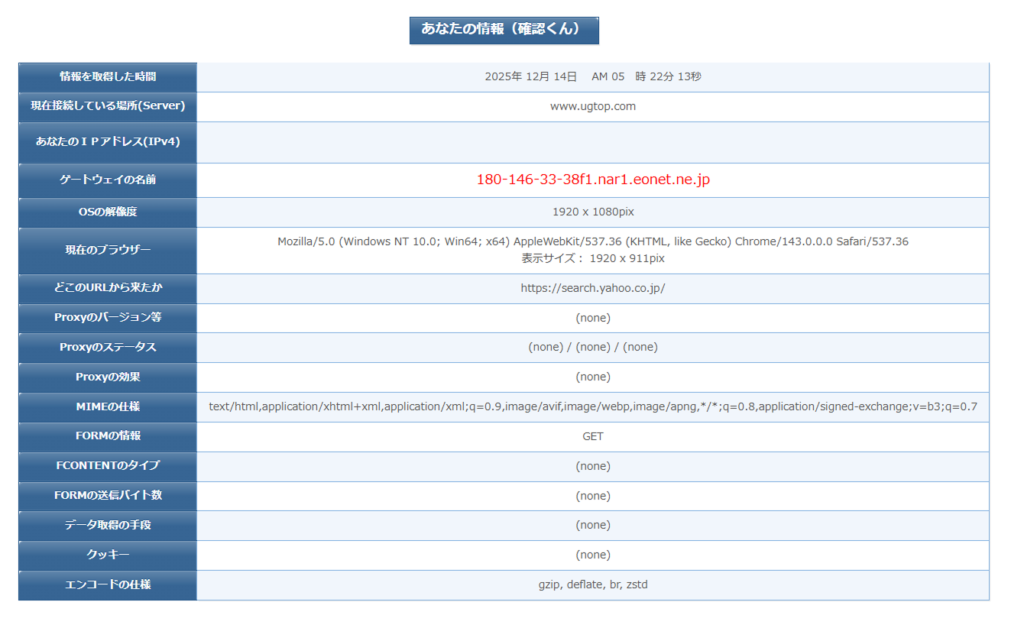Click the GET value in FORMの情報 row
The height and width of the screenshot is (628, 1024).
pos(593,436)
